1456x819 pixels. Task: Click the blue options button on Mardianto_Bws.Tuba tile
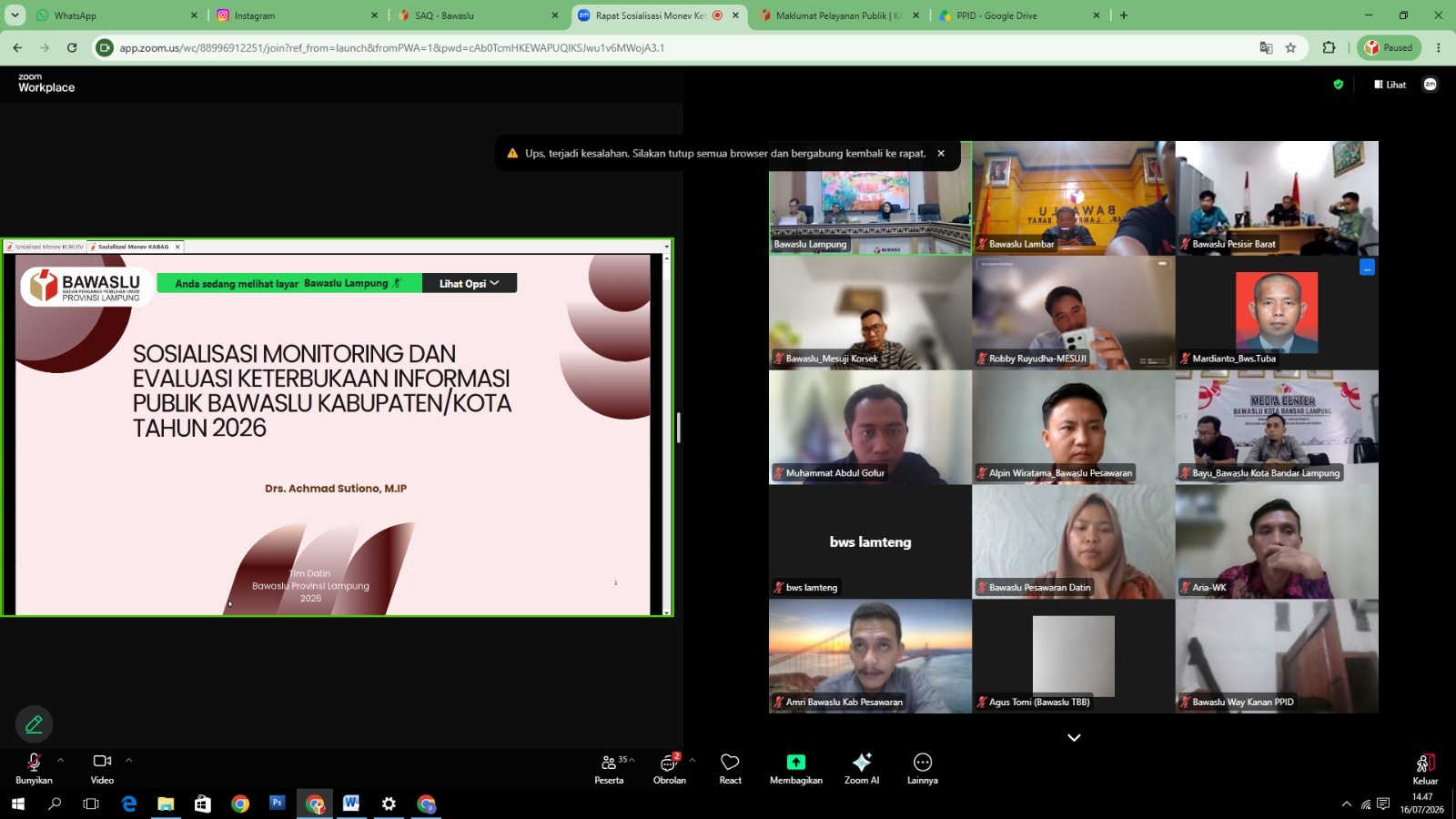1367,268
